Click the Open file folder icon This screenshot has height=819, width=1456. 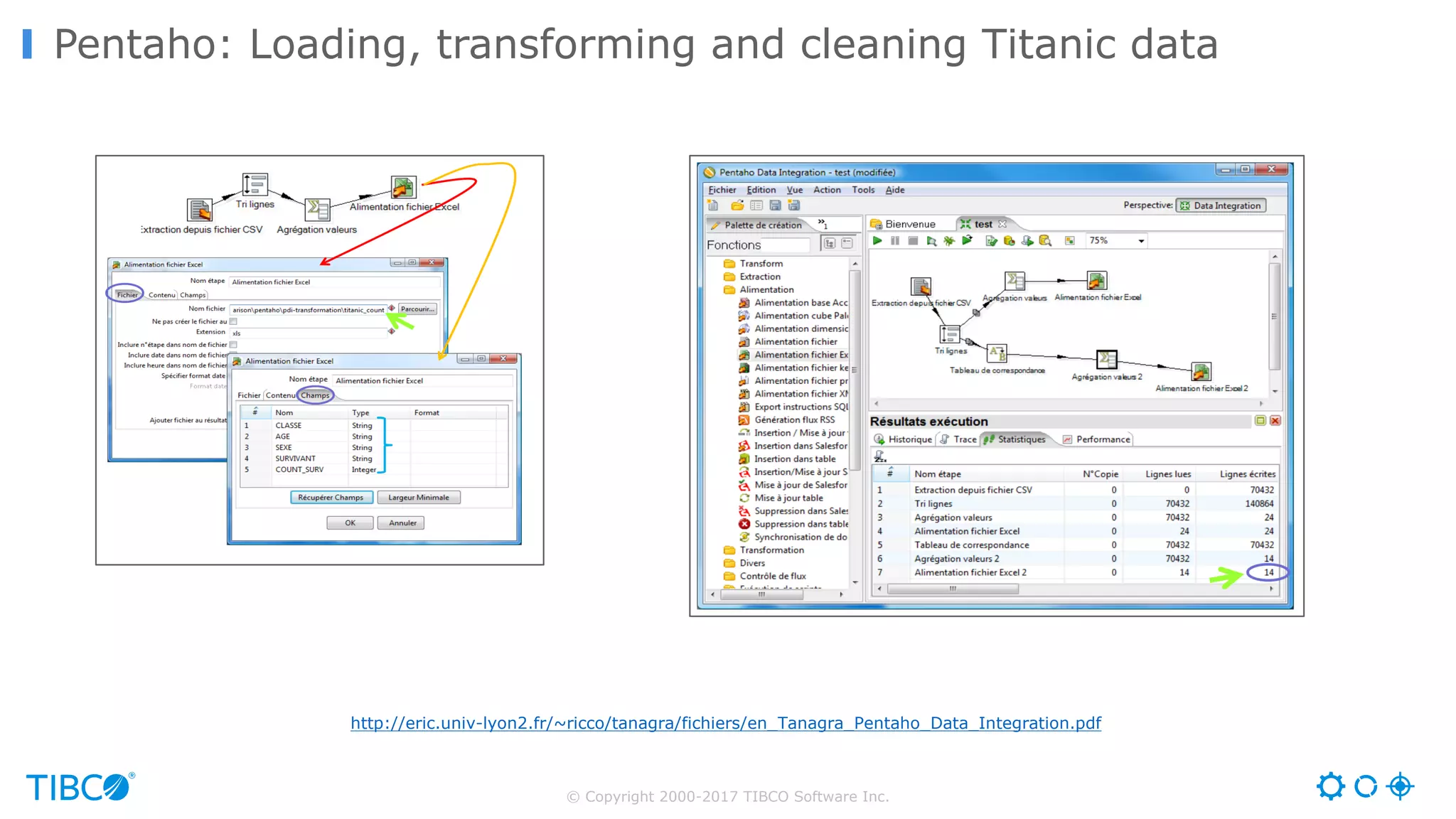coord(737,205)
